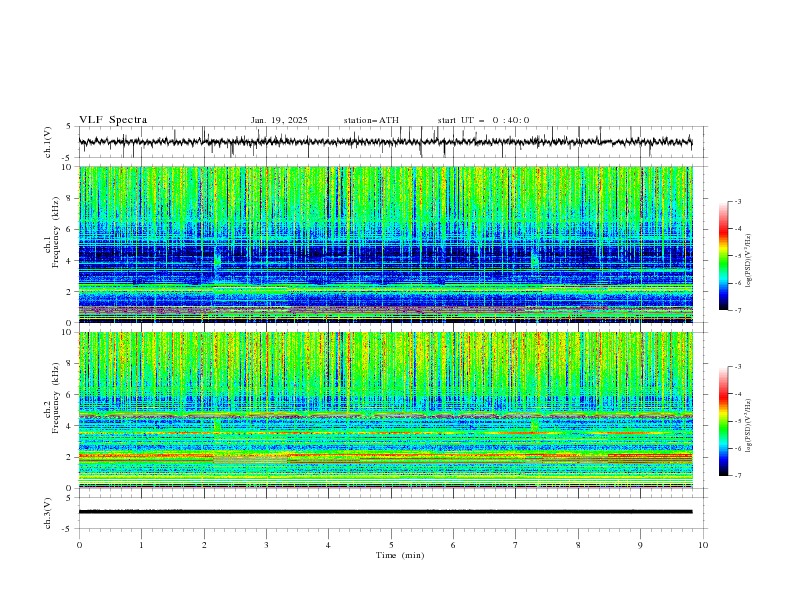This screenshot has height=612, width=792.
Task: Click the ch.3 waveform black trace
Action: (x=385, y=512)
